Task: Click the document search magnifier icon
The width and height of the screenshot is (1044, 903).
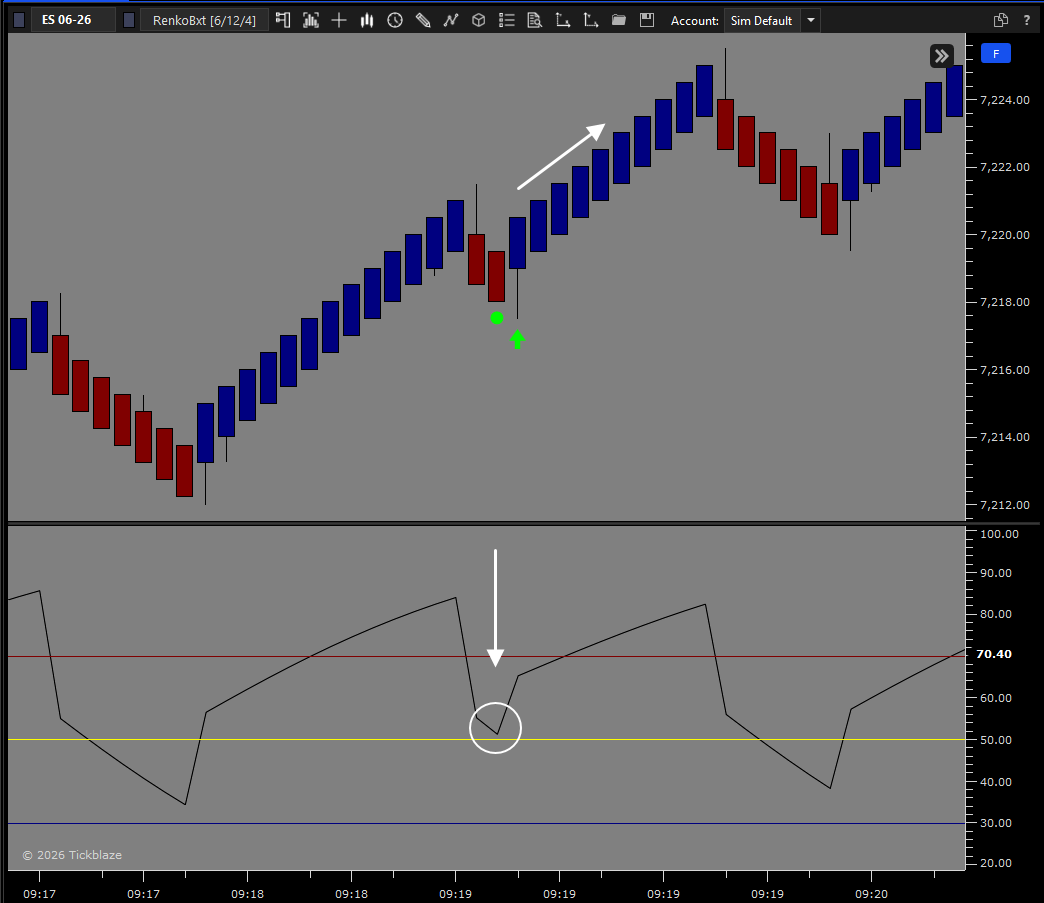Action: tap(534, 21)
